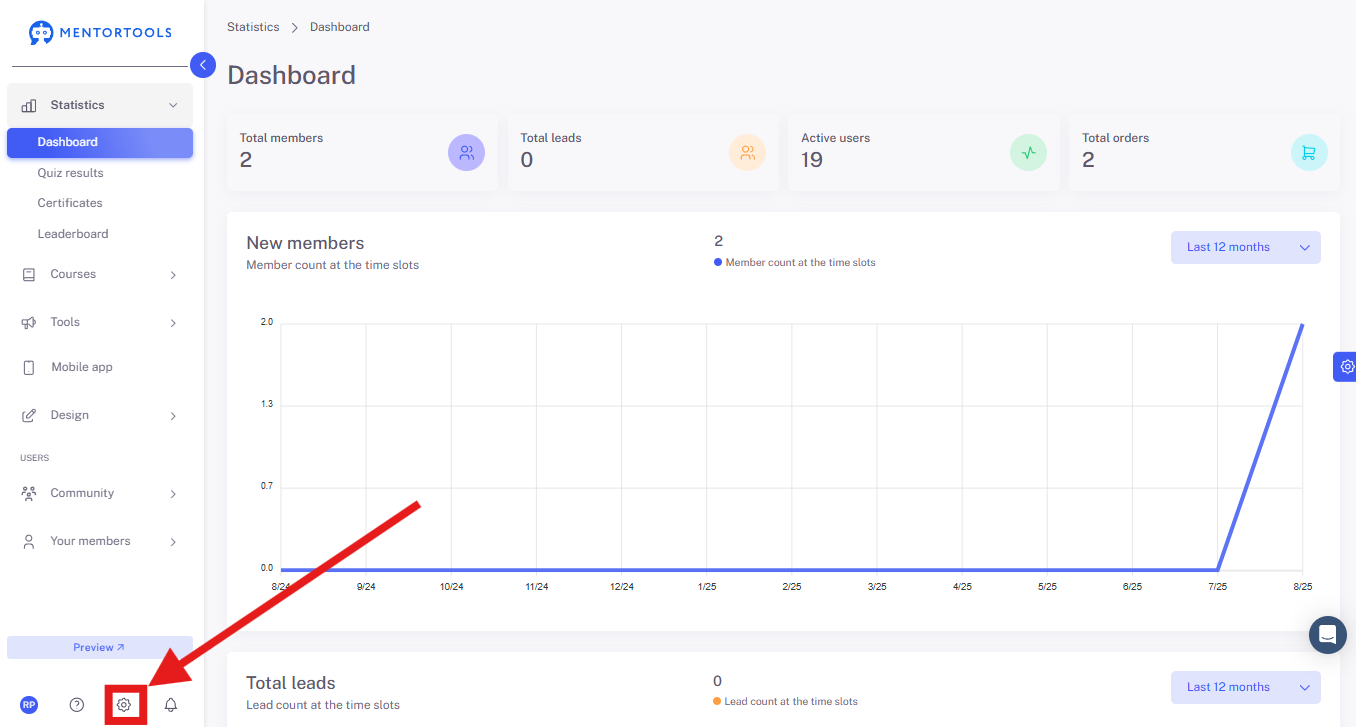Image resolution: width=1356 pixels, height=727 pixels.
Task: Open the help question mark icon
Action: coord(77,705)
